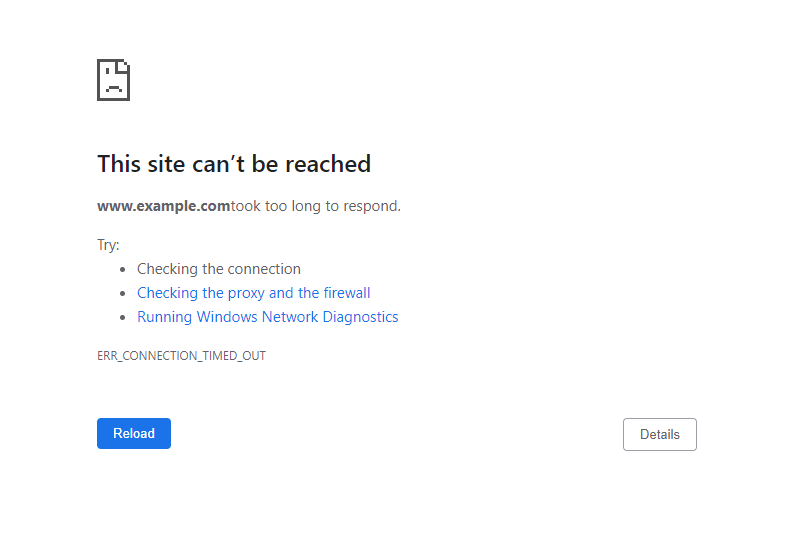
Task: Click the This site can't be reached heading
Action: tap(234, 164)
